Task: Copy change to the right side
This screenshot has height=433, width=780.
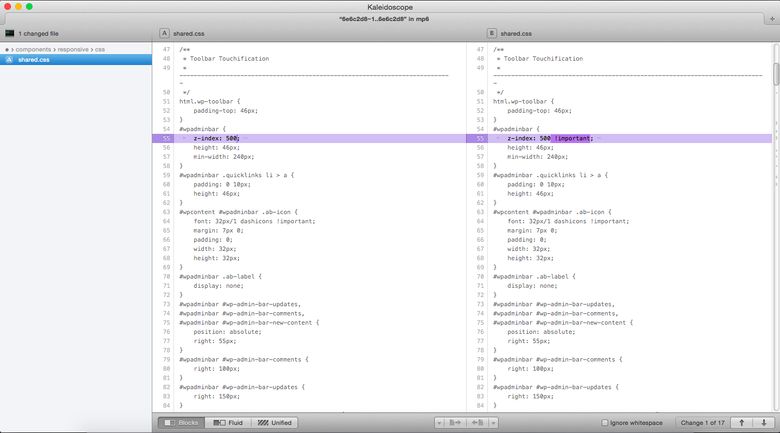Action: click(x=455, y=423)
